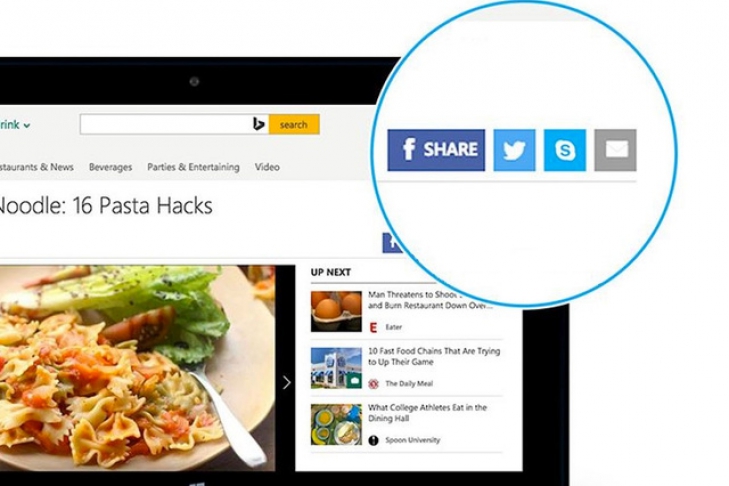Switch to the Video tab

(x=267, y=167)
